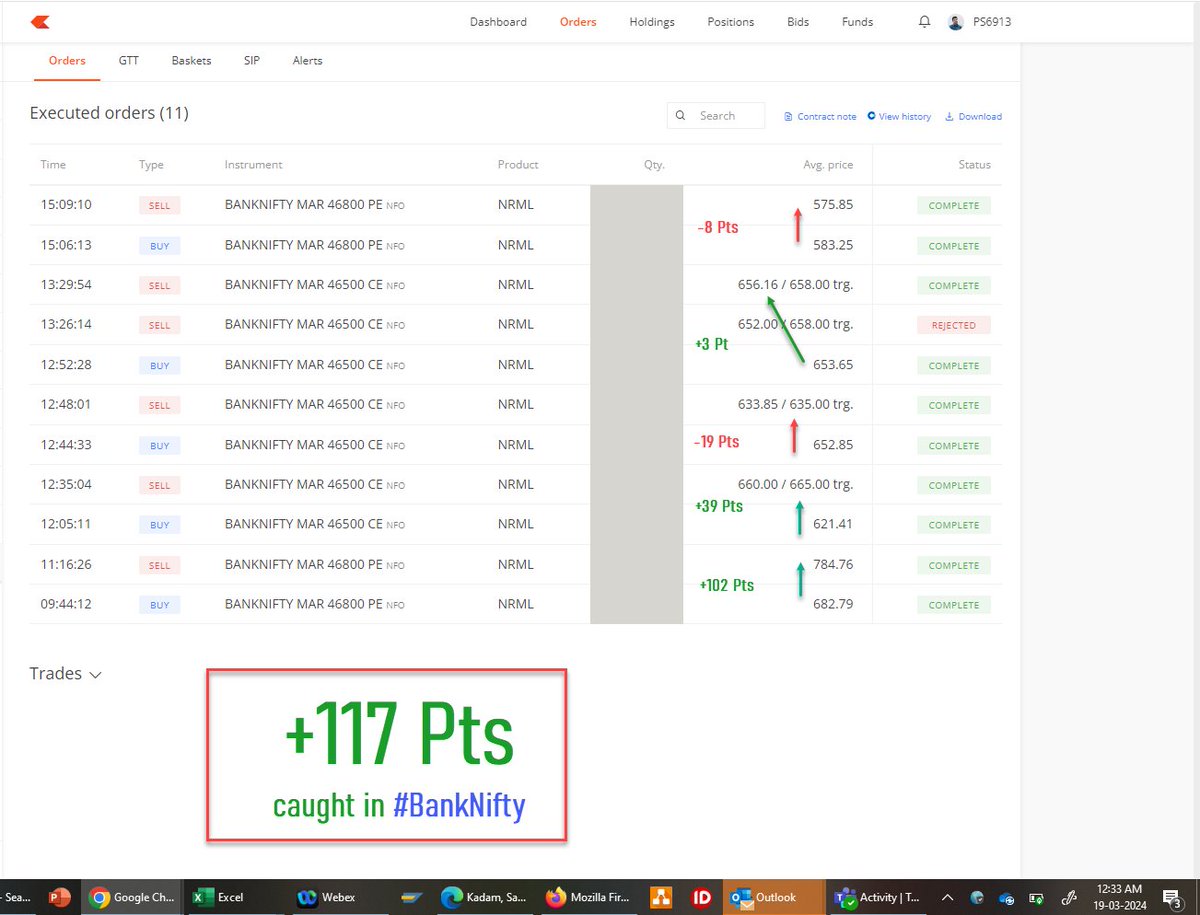The image size is (1200, 915).
Task: Click the 652.85 average price
Action: (x=833, y=445)
